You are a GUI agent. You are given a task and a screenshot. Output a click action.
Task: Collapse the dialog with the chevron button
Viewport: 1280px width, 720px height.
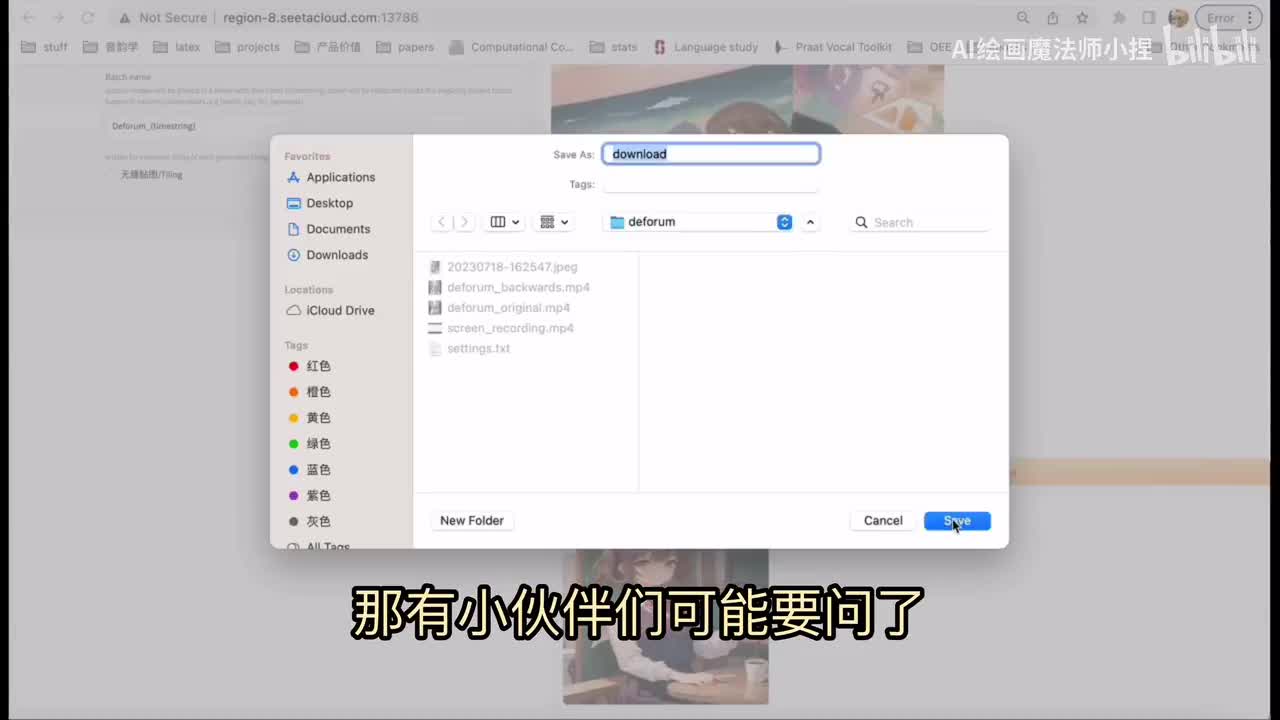pos(810,222)
